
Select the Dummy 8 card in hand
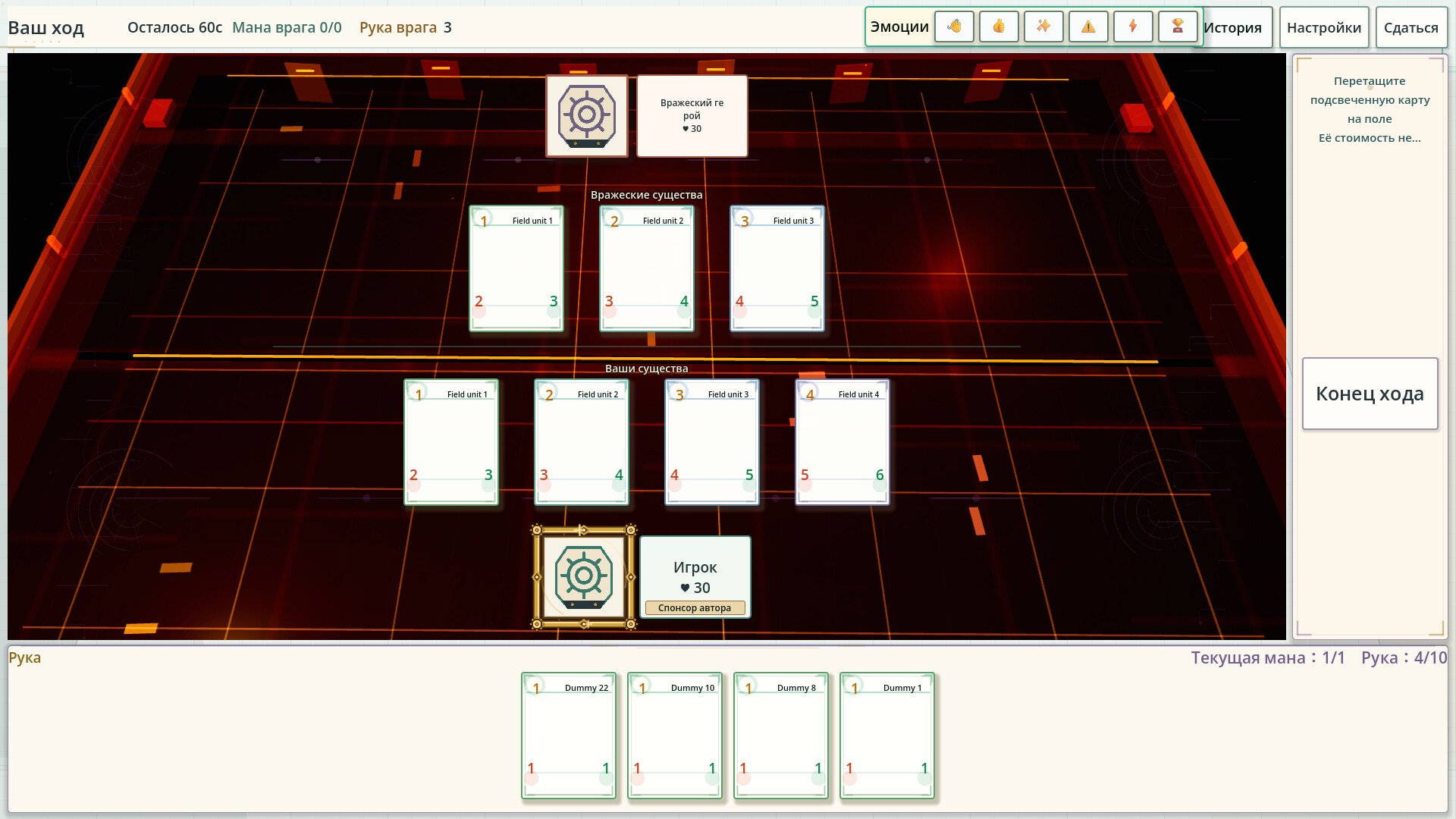pos(781,736)
